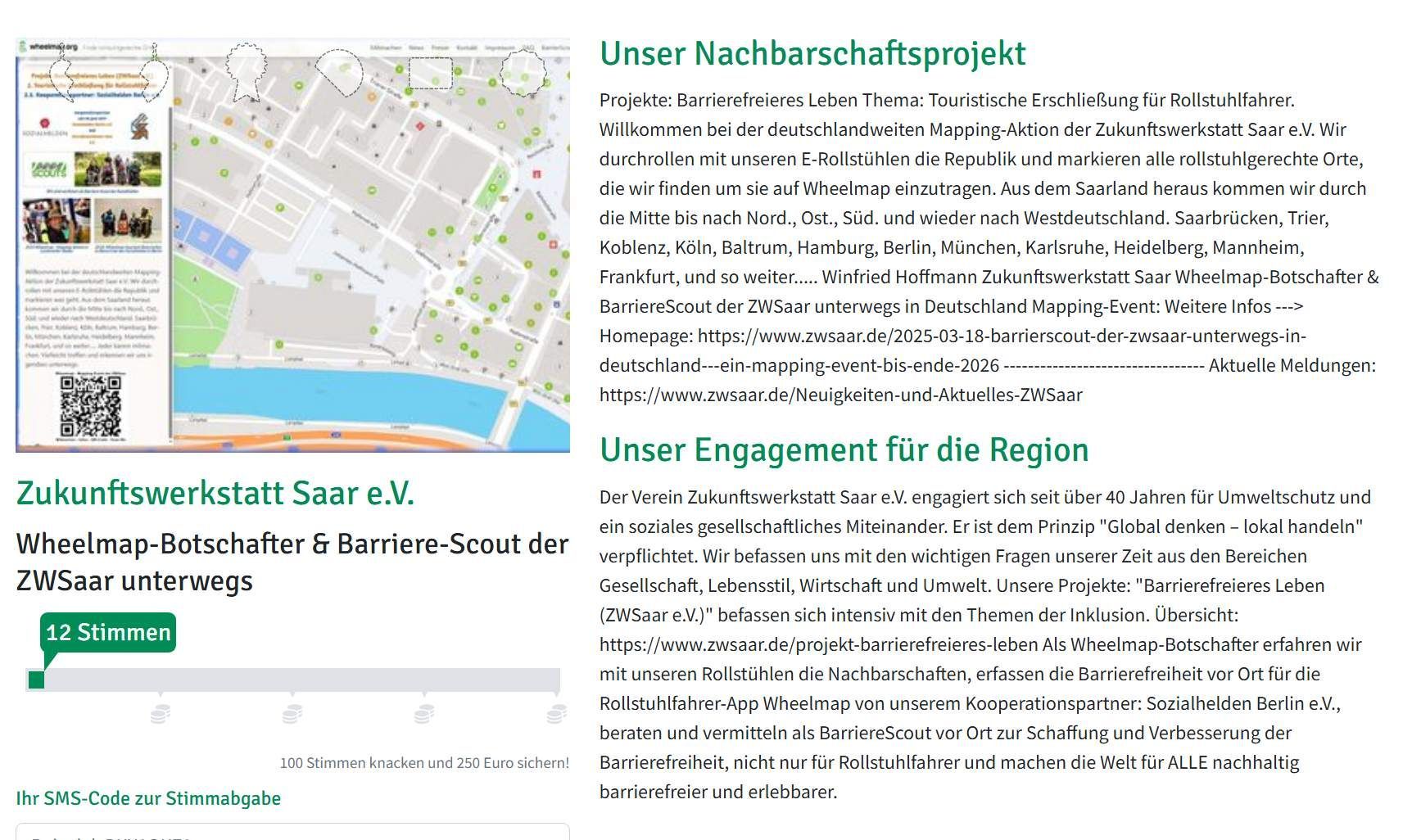Click the last coin-stack milestone icon
The width and height of the screenshot is (1412, 840).
pyautogui.click(x=556, y=714)
